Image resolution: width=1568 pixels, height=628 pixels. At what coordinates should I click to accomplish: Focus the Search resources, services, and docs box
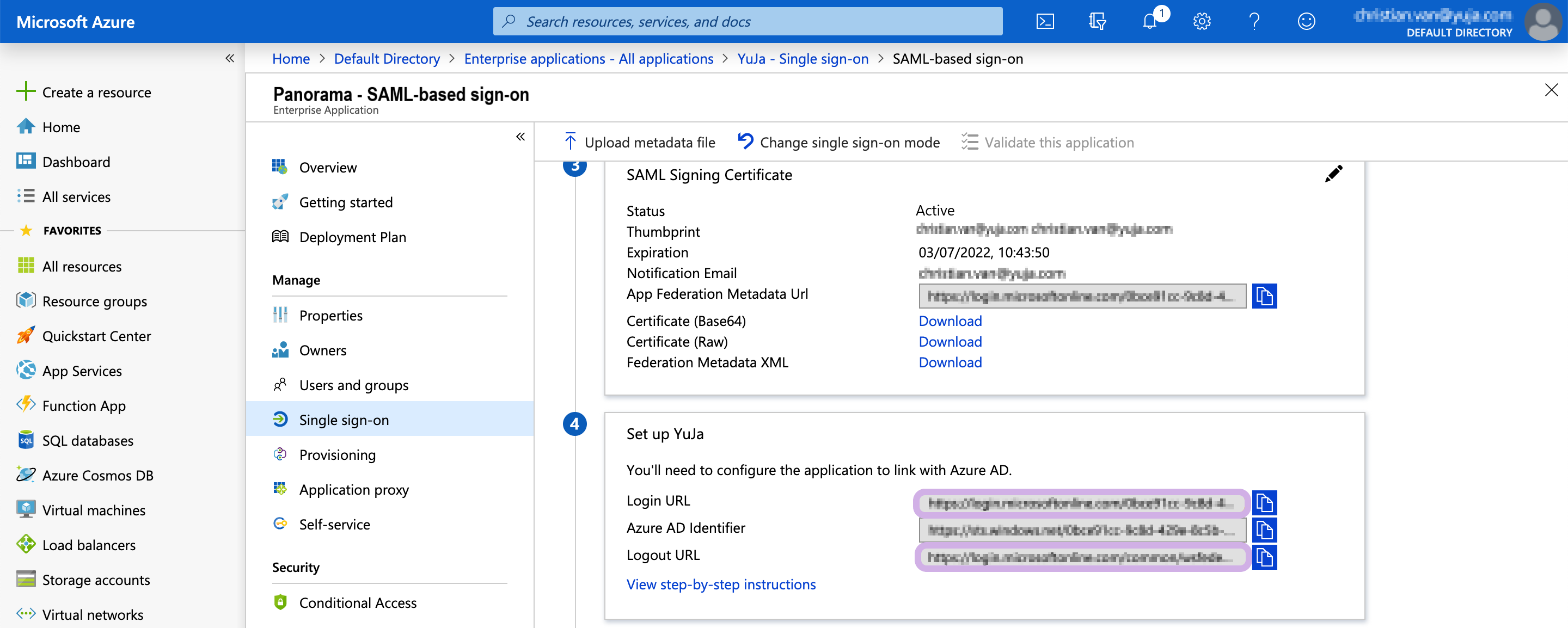tap(748, 21)
